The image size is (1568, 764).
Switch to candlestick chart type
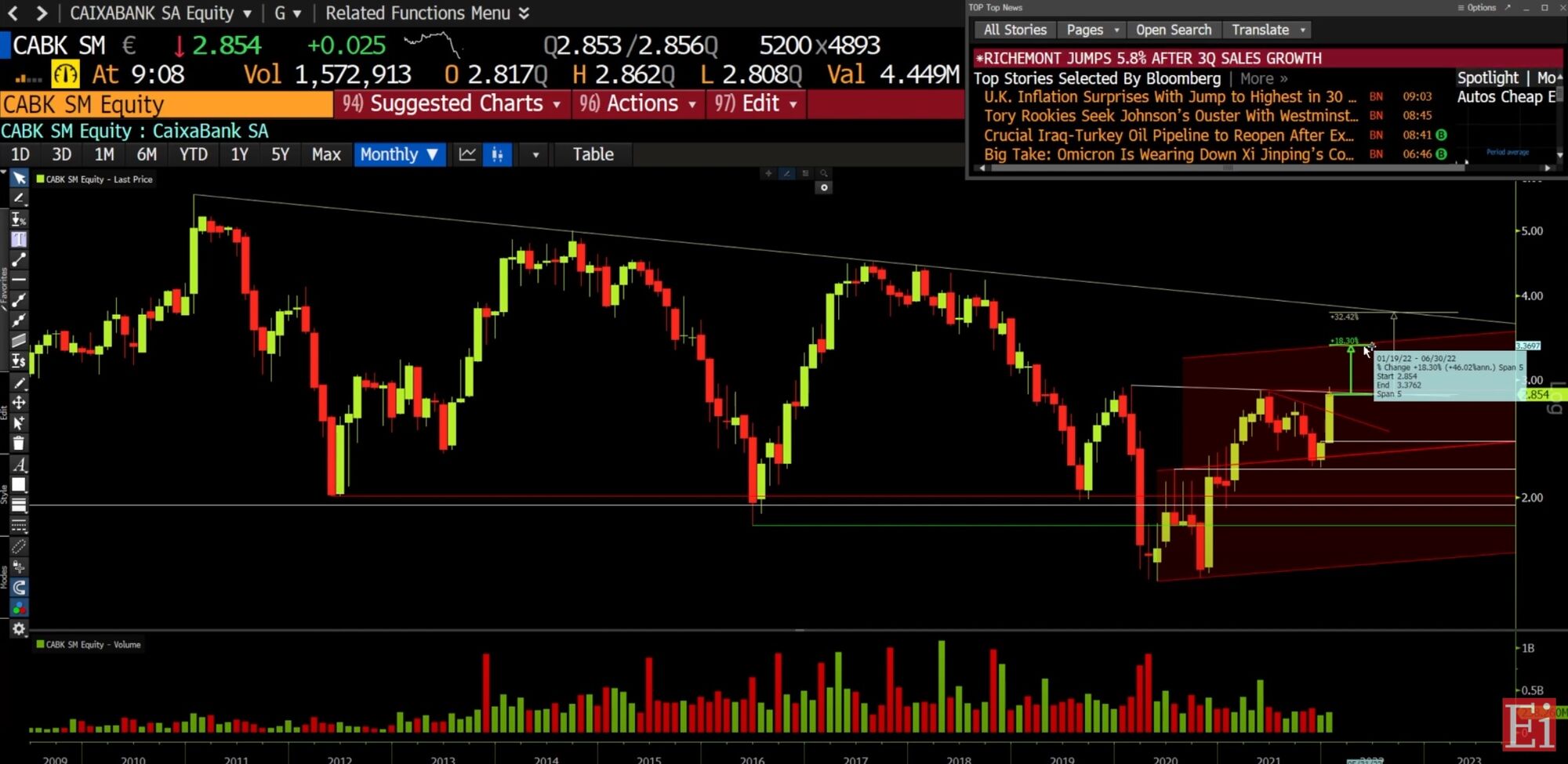coord(497,154)
